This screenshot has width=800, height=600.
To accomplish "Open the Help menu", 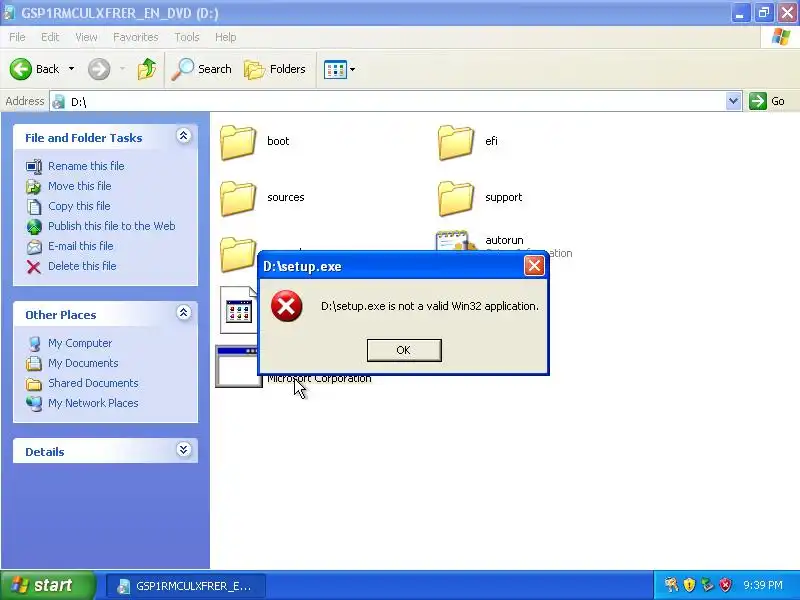I will 225,37.
